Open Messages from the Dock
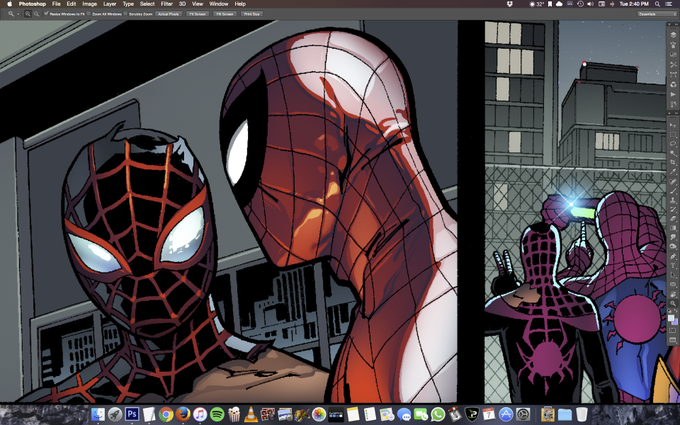 (x=404, y=414)
